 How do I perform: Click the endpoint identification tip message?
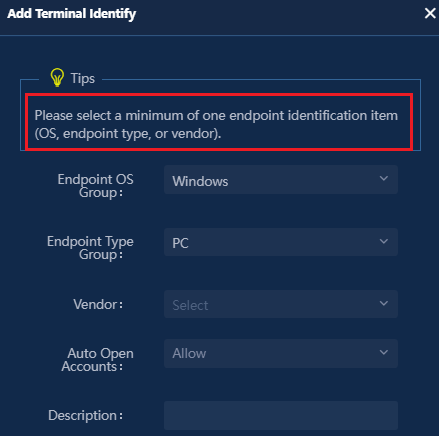point(216,124)
